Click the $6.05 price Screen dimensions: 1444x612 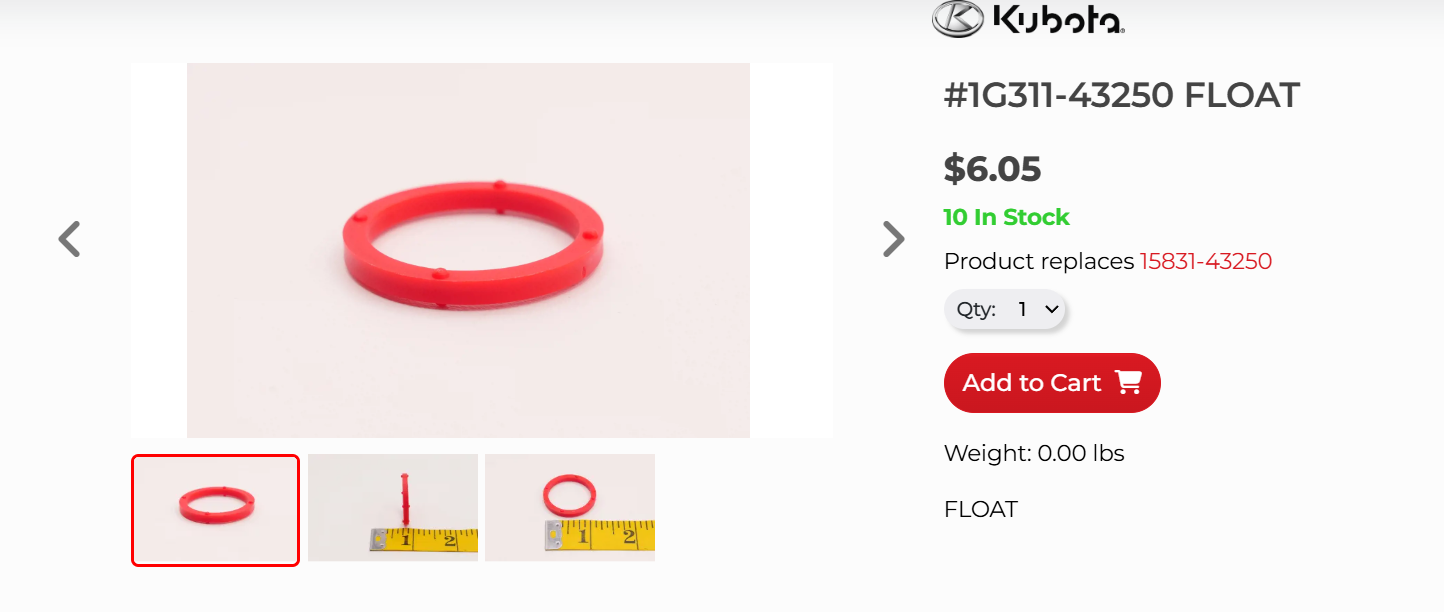[x=992, y=169]
